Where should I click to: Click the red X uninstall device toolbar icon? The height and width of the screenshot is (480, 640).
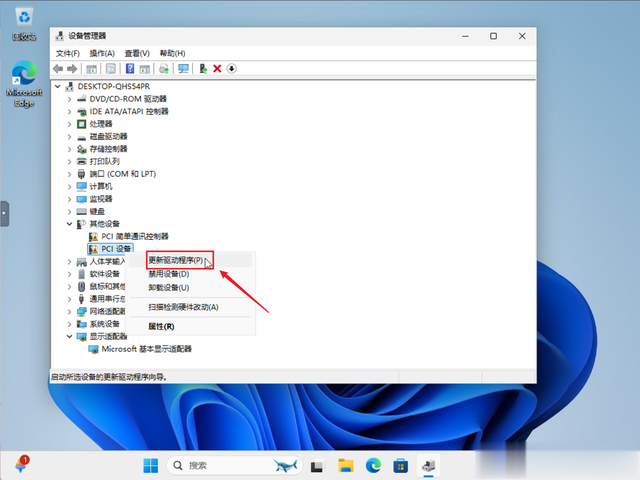pos(217,69)
